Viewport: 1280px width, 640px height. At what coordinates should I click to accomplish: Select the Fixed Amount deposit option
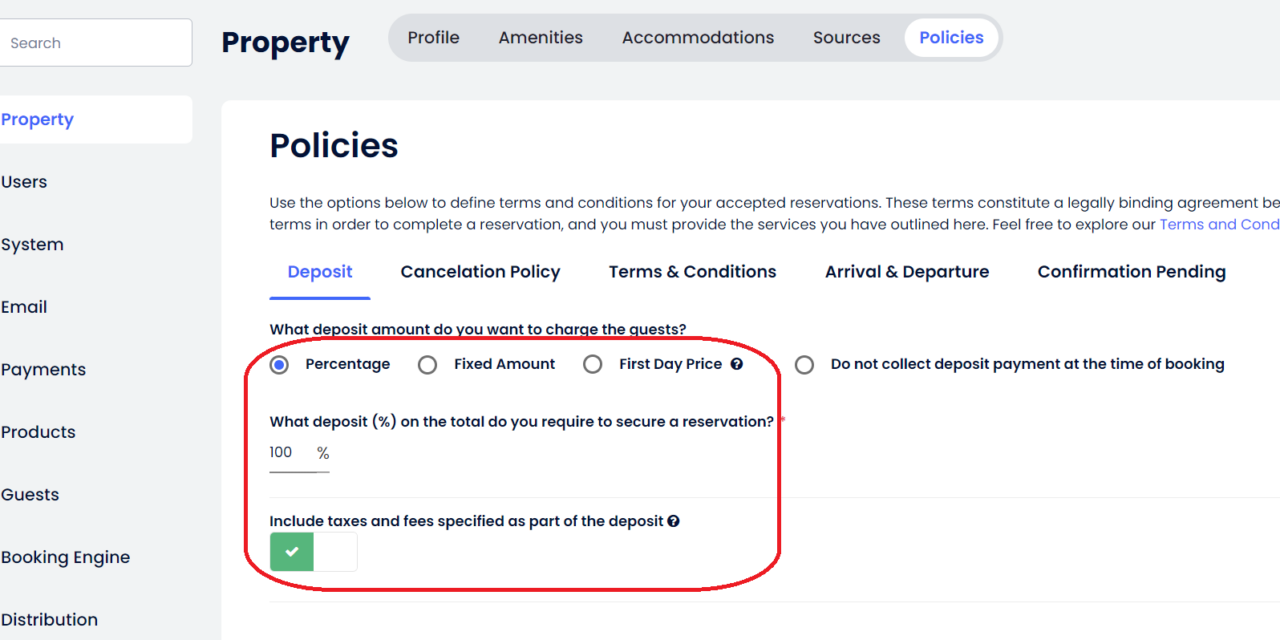point(428,364)
